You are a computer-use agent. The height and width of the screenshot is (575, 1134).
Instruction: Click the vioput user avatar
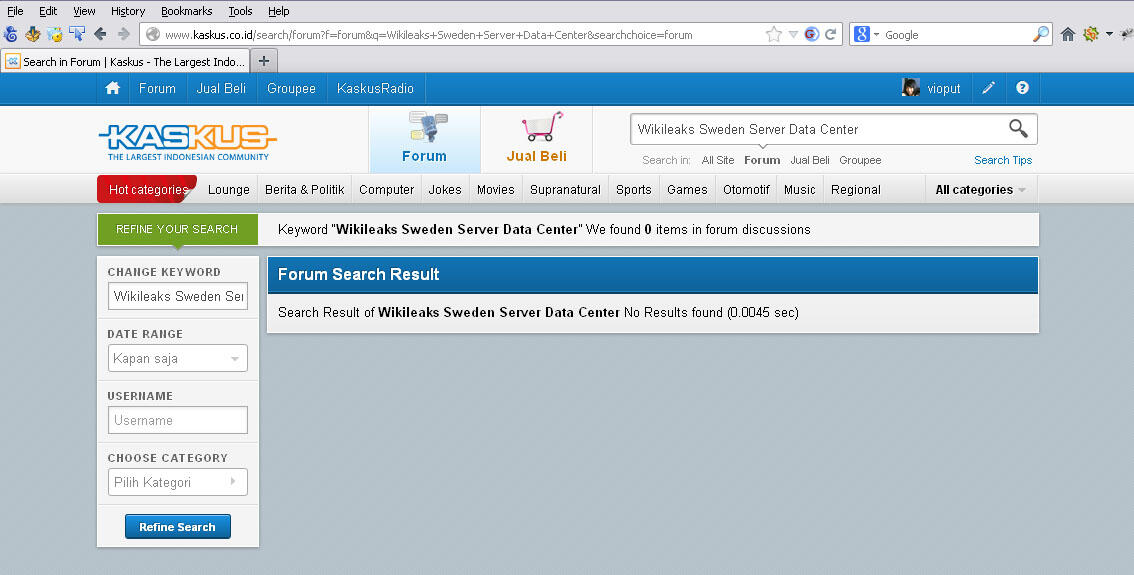point(911,88)
